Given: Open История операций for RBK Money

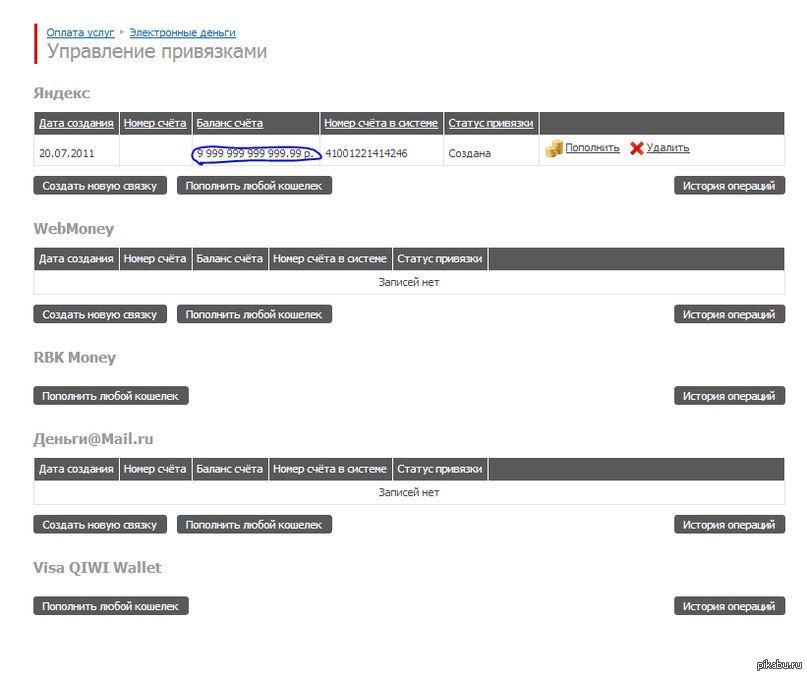Looking at the screenshot, I should click(x=729, y=396).
